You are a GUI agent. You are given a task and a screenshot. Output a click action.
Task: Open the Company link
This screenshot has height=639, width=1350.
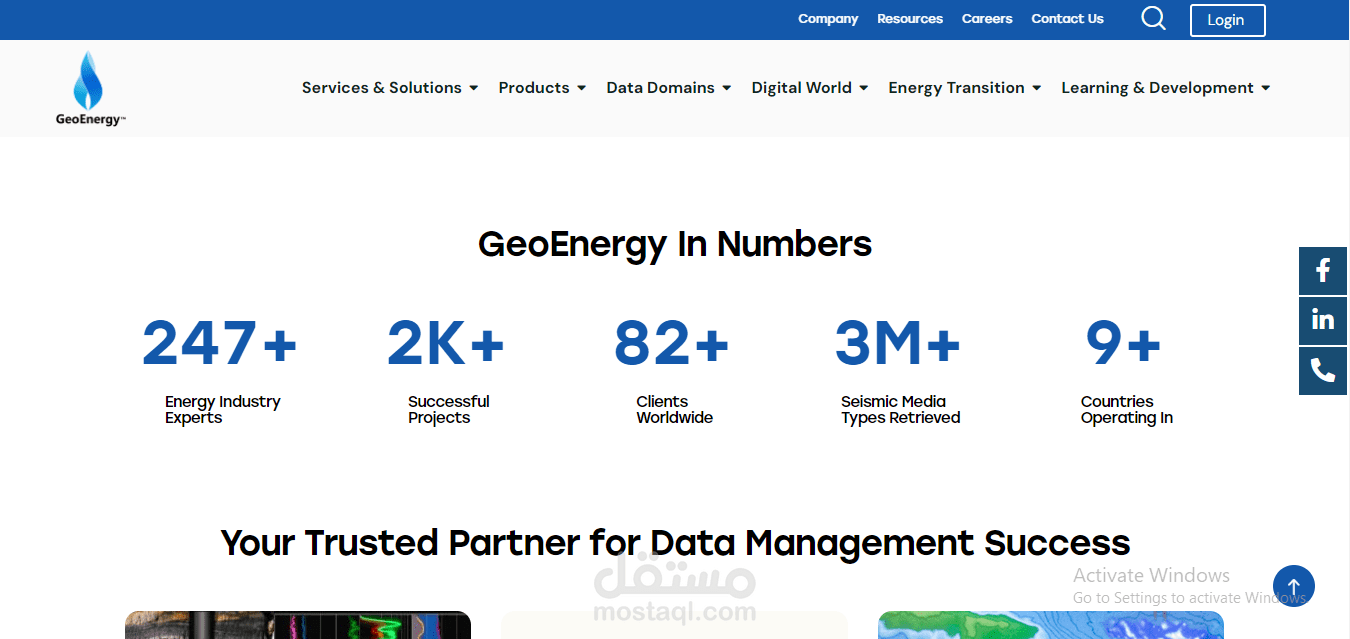pos(828,19)
